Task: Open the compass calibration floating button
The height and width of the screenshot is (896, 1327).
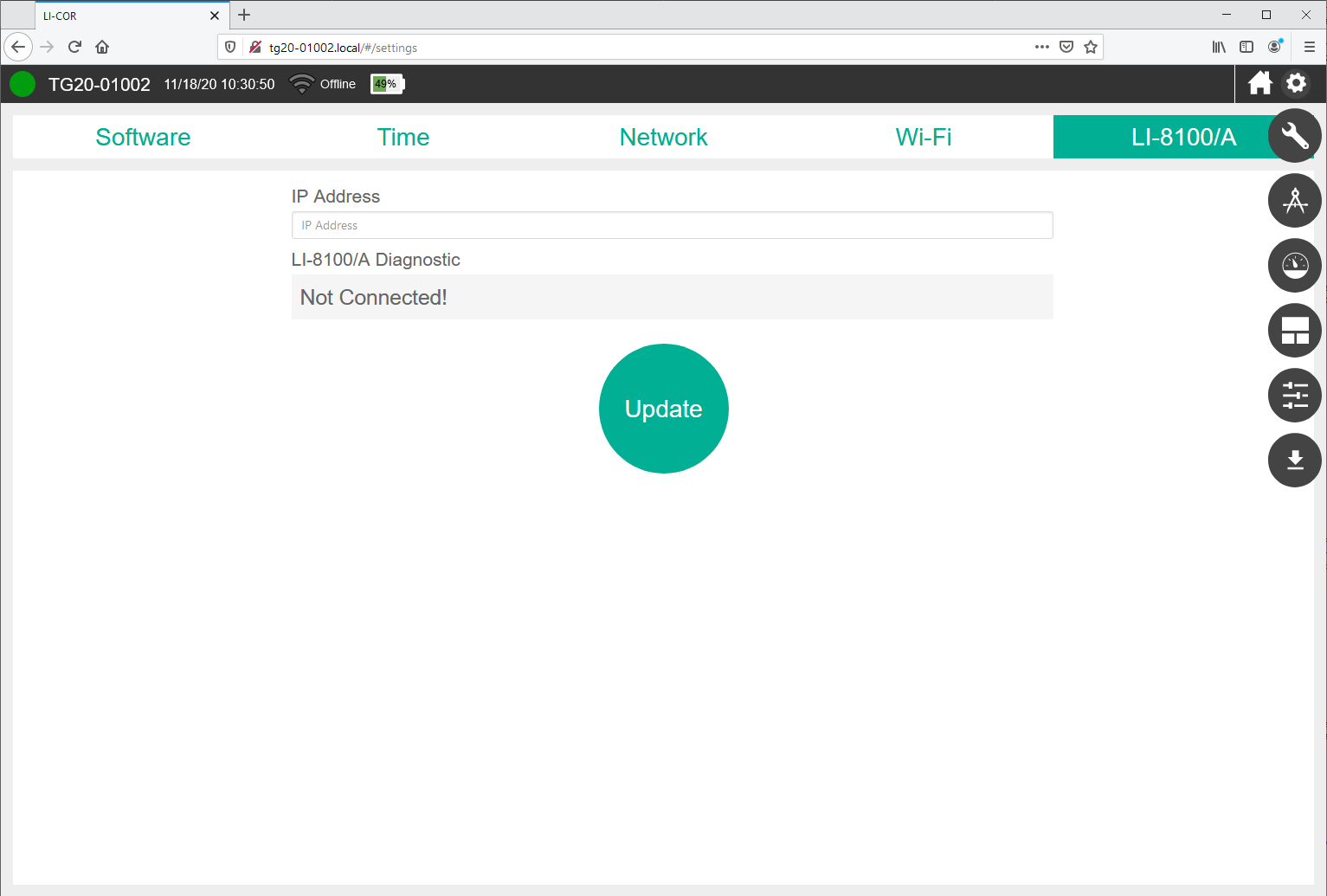Action: (x=1295, y=200)
